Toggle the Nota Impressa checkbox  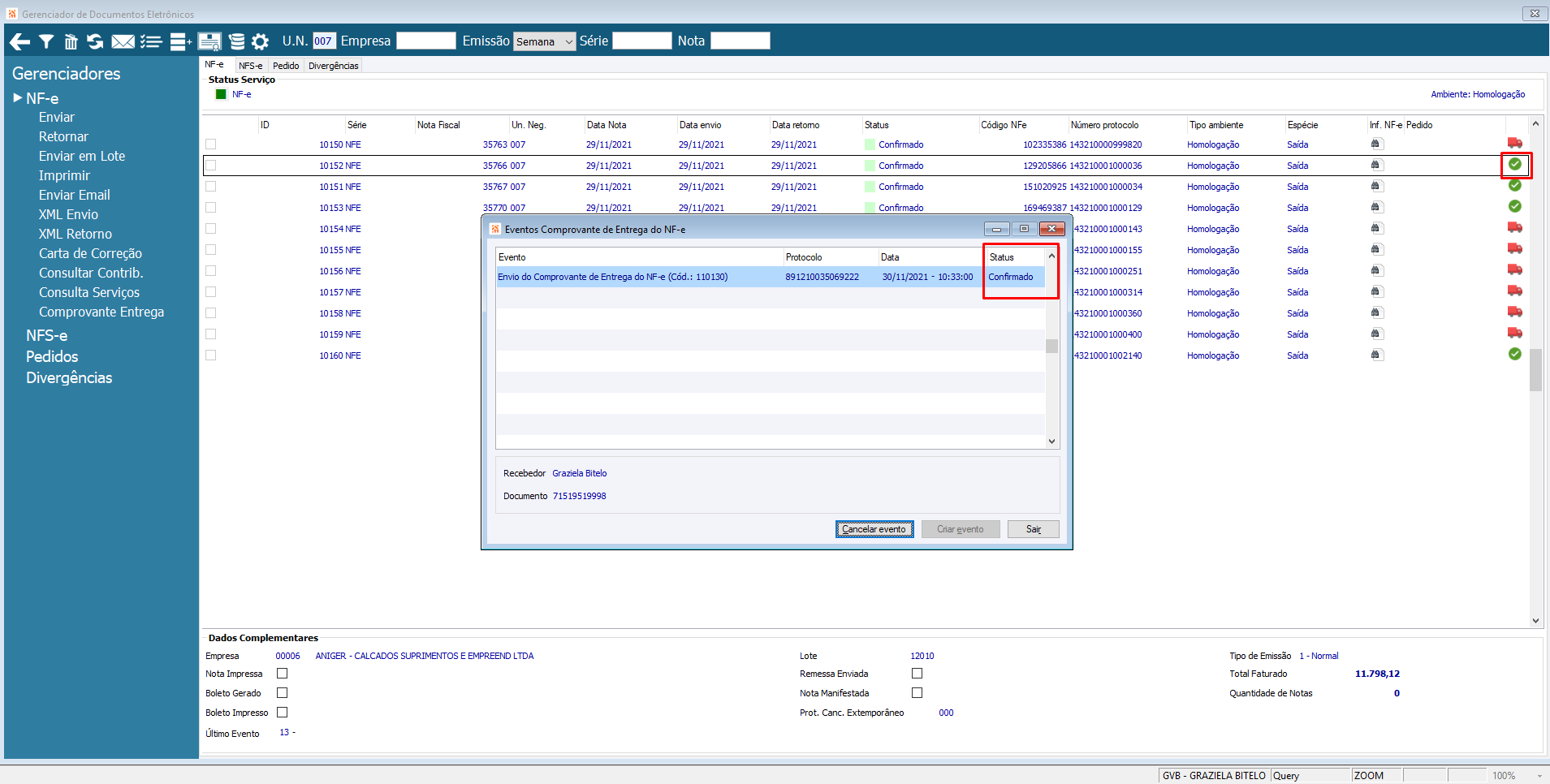pyautogui.click(x=283, y=674)
